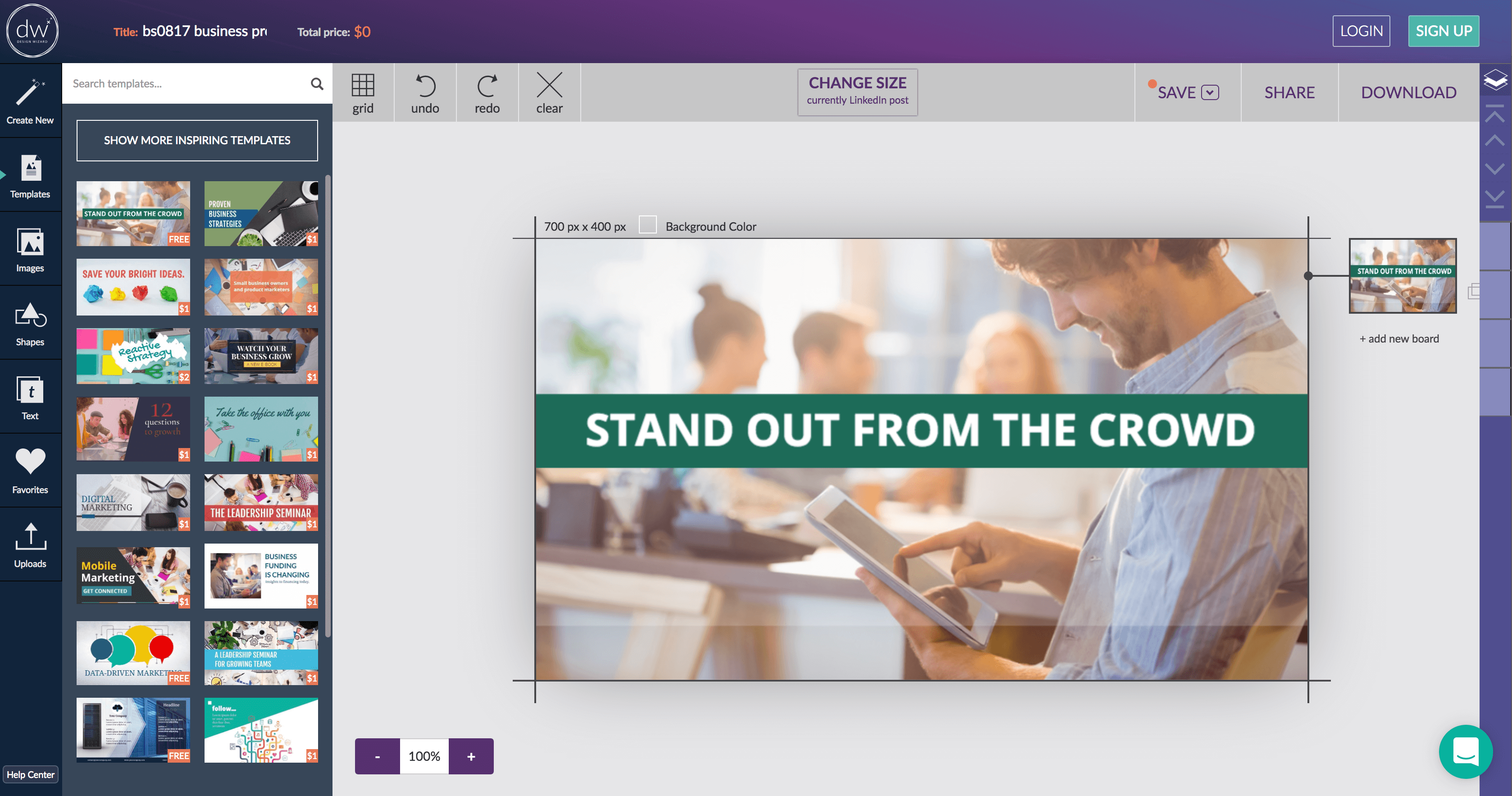Viewport: 1512px width, 796px height.
Task: Open the CHANGE SIZE selector
Action: point(856,91)
